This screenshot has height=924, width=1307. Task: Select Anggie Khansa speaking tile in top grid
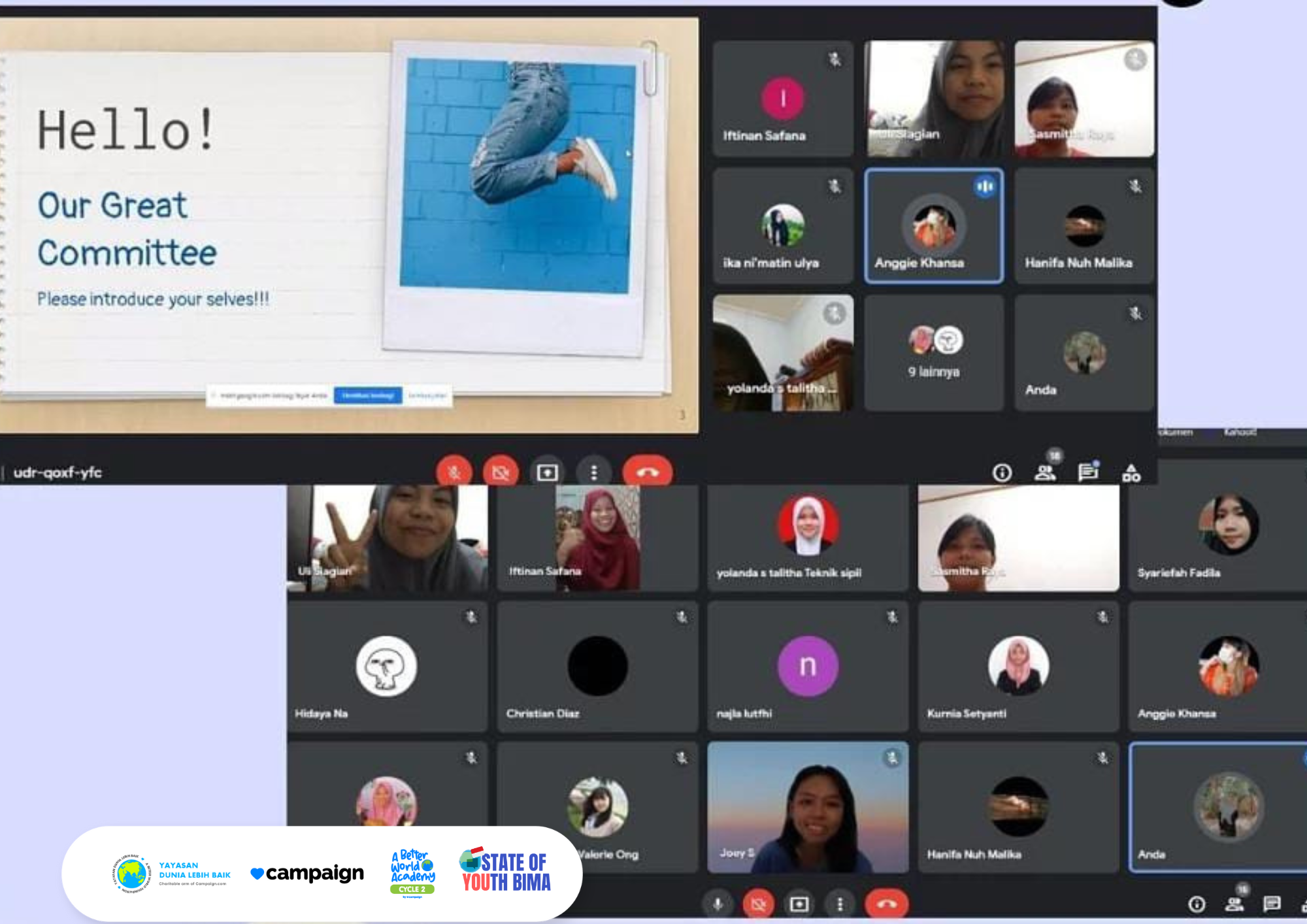(x=934, y=225)
